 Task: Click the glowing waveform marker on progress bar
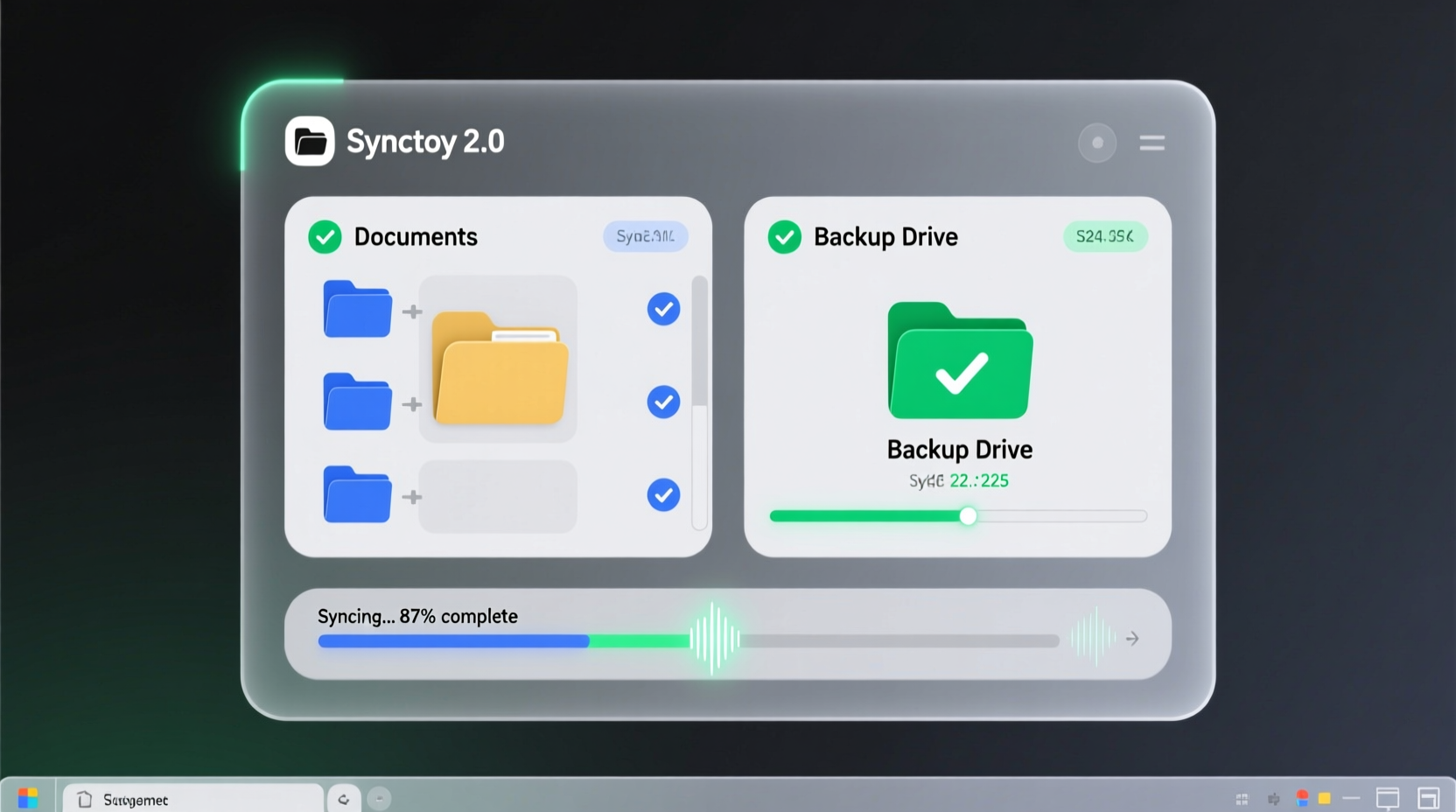(715, 640)
